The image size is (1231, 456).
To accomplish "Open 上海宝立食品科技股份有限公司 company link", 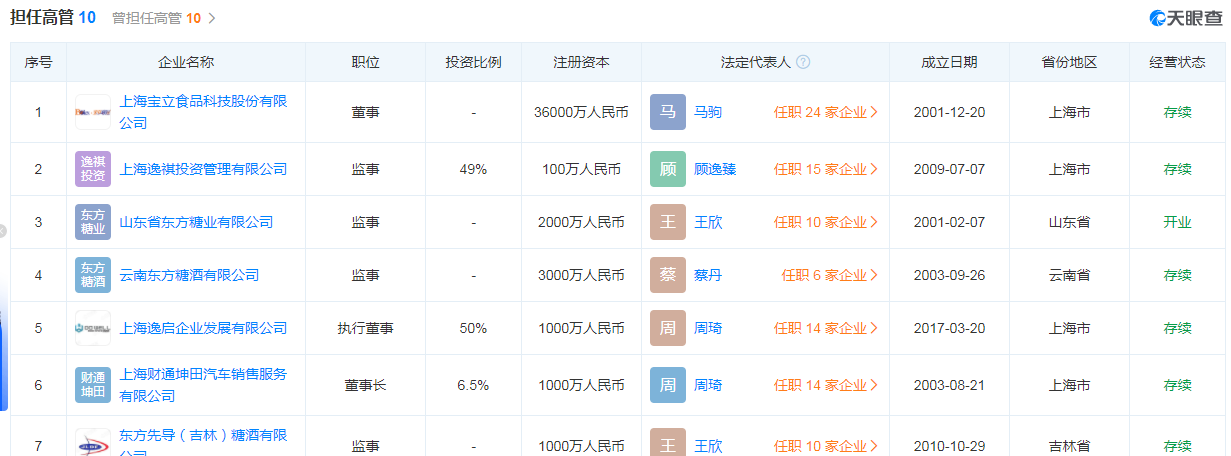I will (203, 112).
